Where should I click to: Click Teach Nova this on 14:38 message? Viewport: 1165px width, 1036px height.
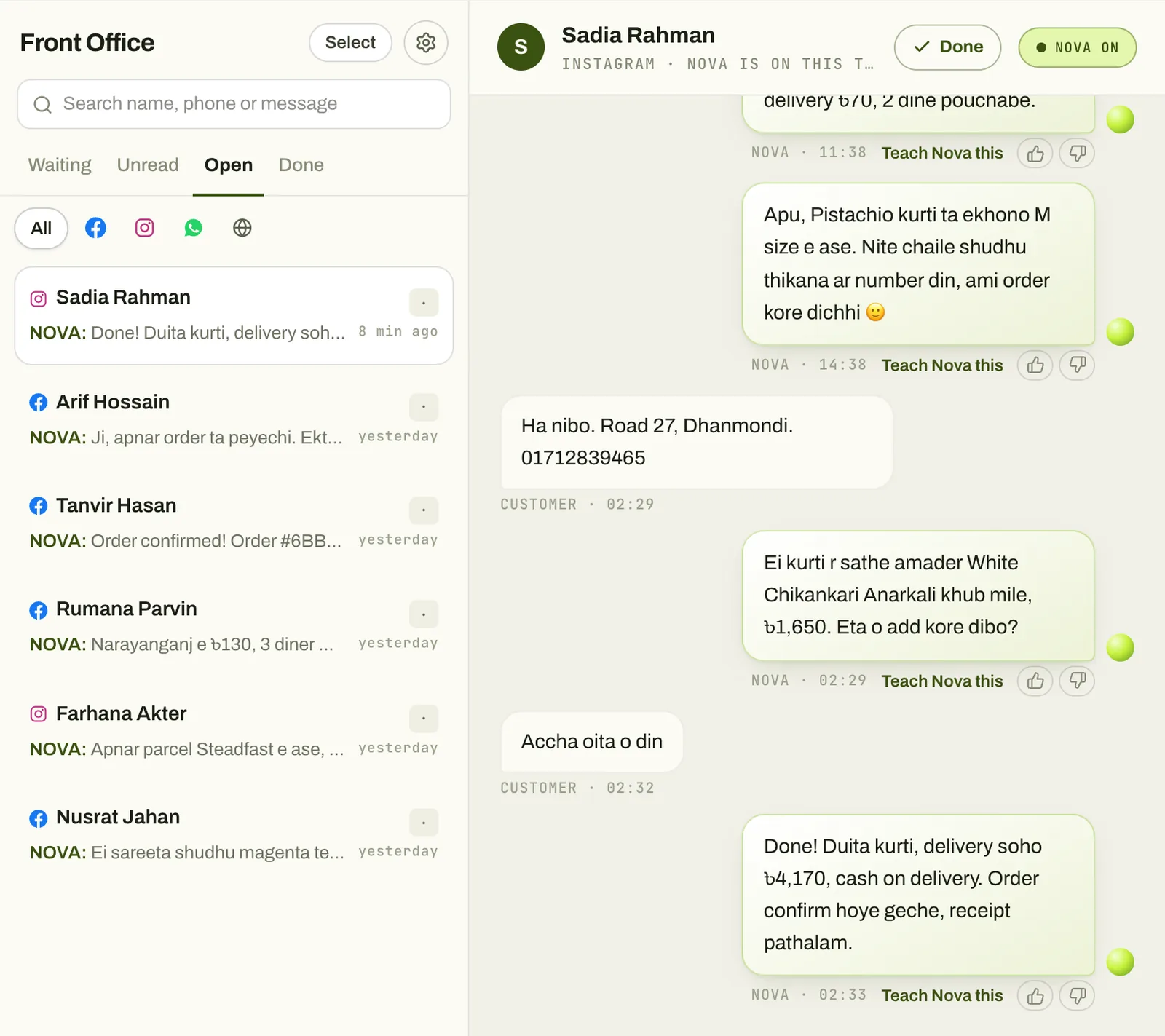[942, 365]
